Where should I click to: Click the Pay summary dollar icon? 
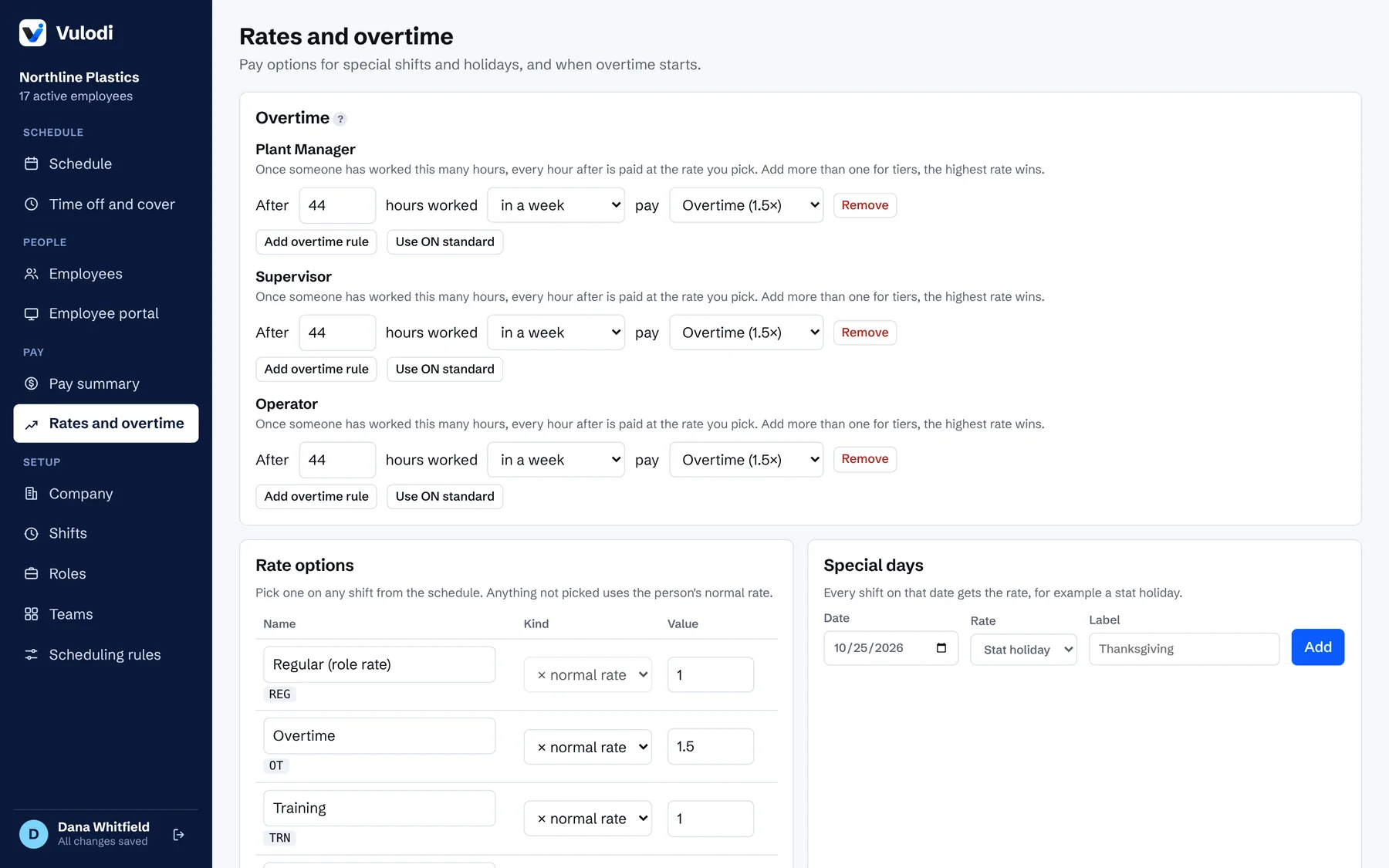(32, 383)
